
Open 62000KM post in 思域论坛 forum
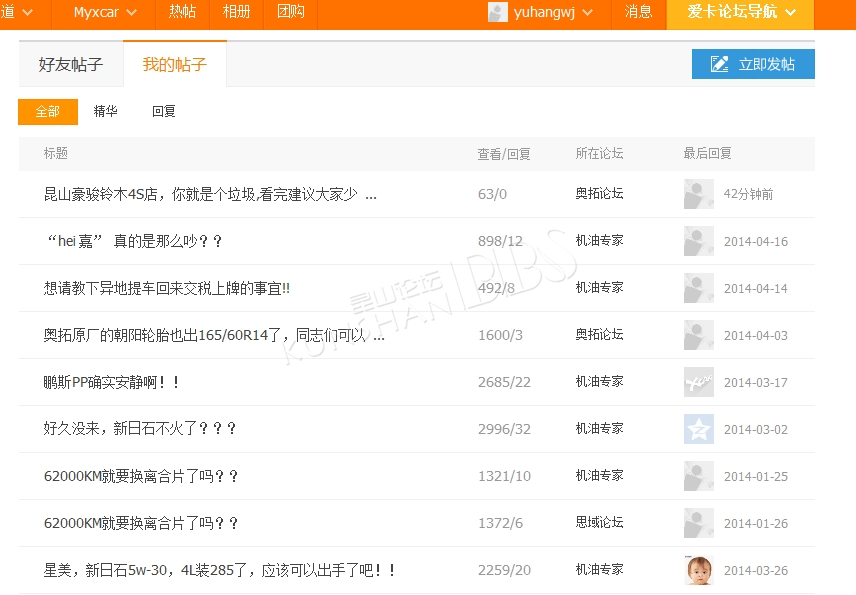pos(141,523)
